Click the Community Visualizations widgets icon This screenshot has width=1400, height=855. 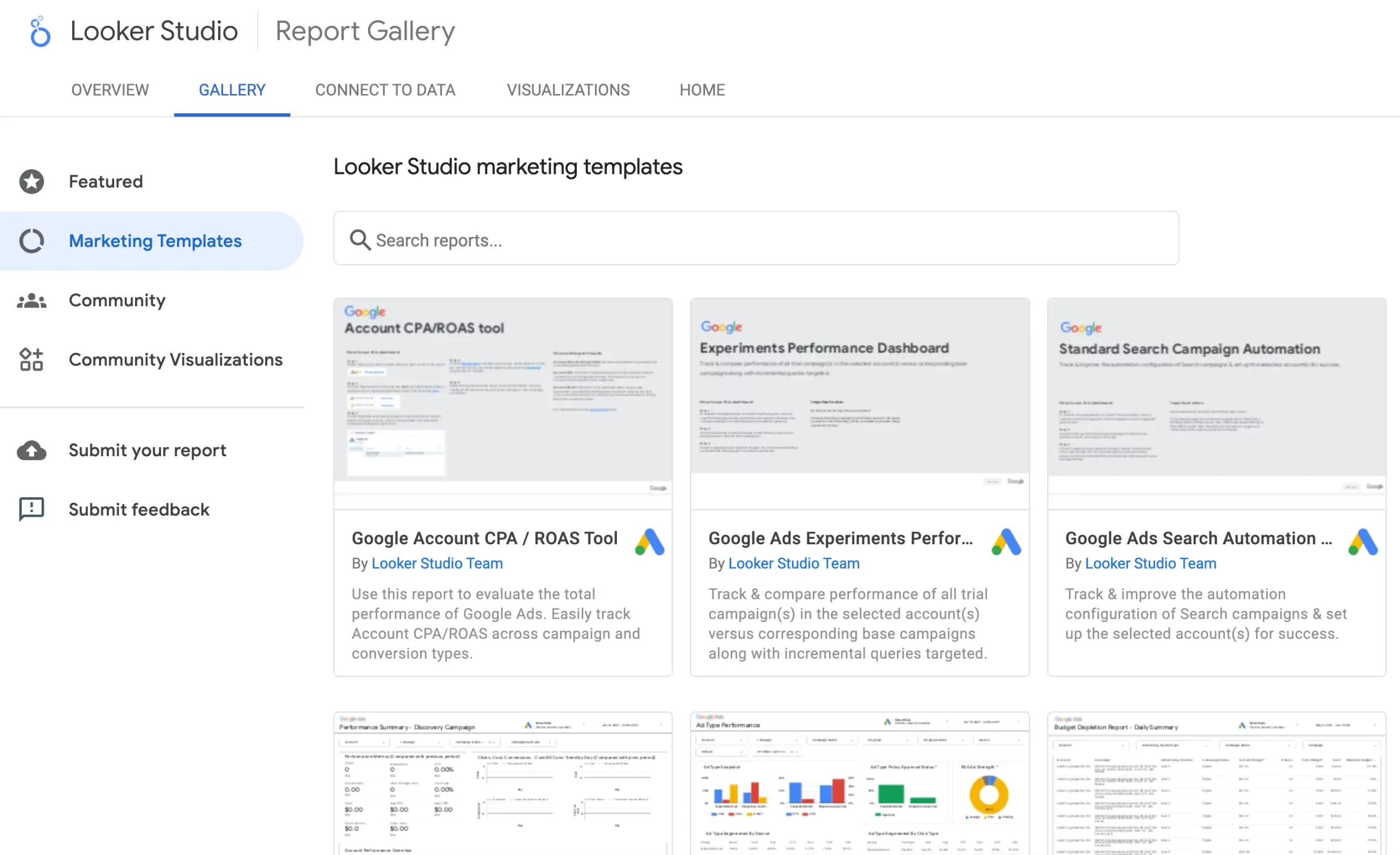coord(32,360)
